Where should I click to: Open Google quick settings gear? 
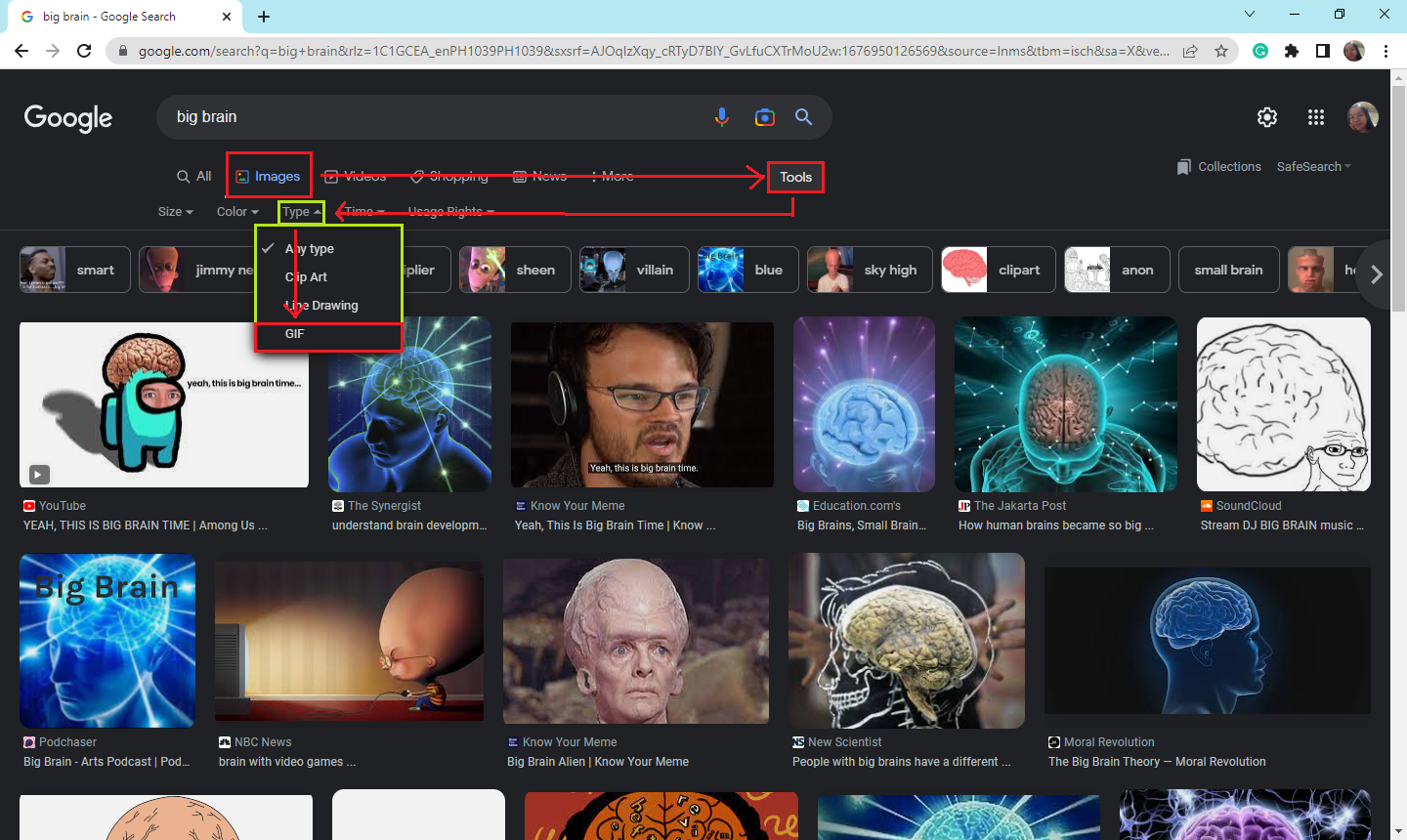[x=1266, y=117]
